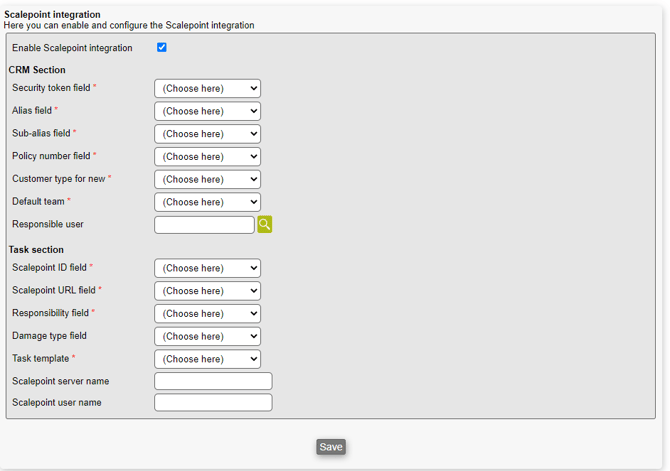Screen dimensions: 670x471
Task: Open the Security token field dropdown
Action: coord(207,88)
